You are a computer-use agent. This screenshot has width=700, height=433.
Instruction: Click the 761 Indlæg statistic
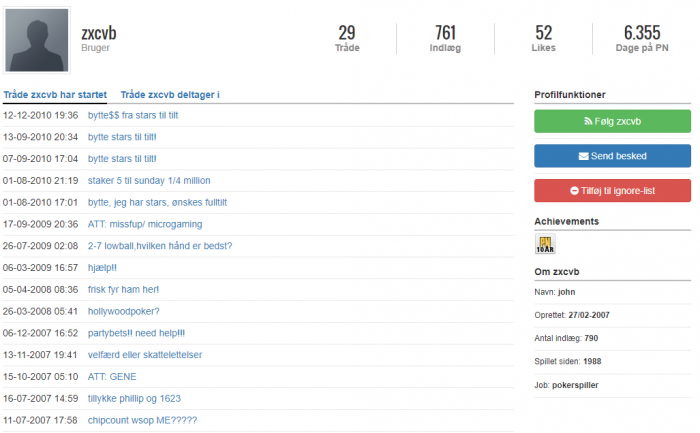point(445,38)
